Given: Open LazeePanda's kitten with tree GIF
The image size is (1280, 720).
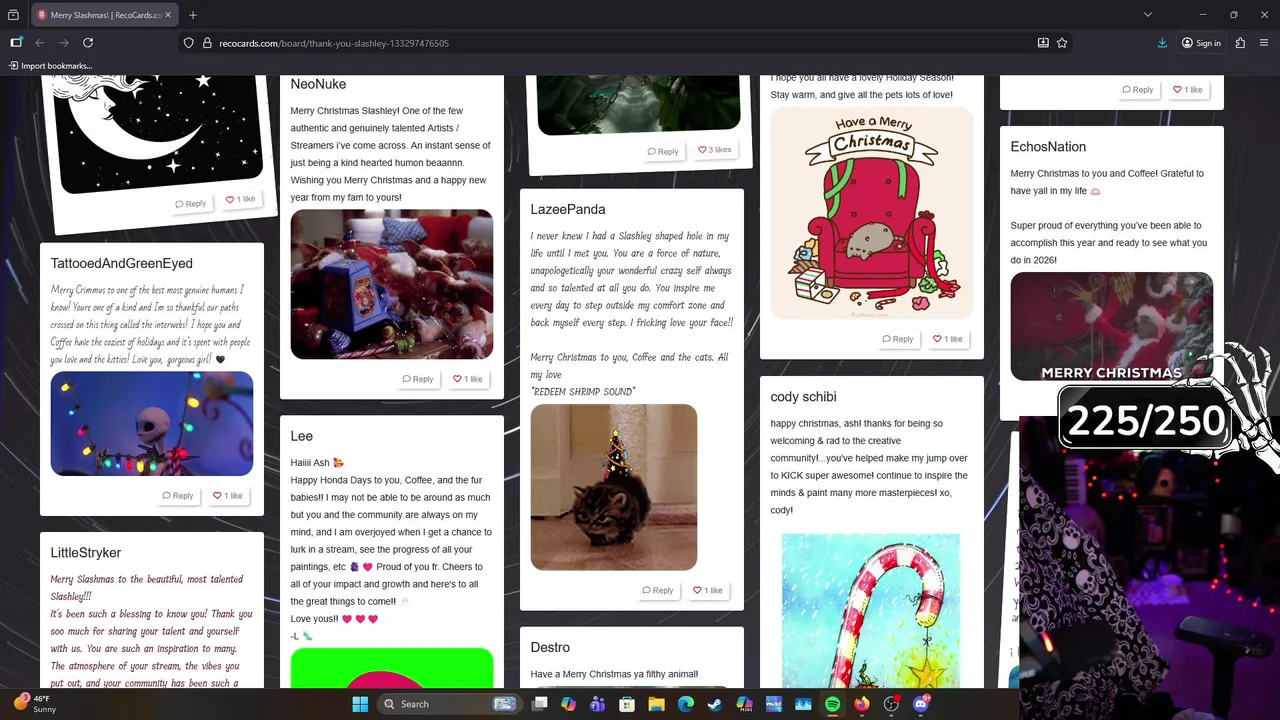Looking at the screenshot, I should pos(614,487).
